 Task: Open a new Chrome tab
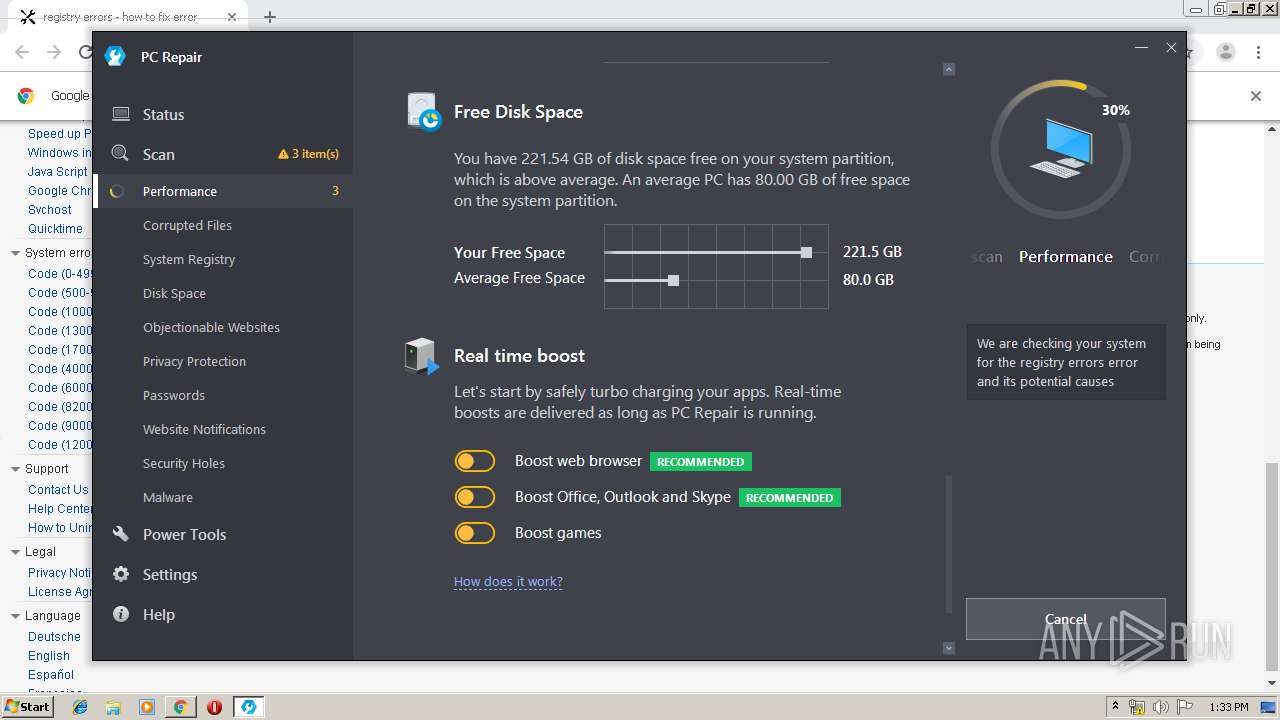[270, 17]
